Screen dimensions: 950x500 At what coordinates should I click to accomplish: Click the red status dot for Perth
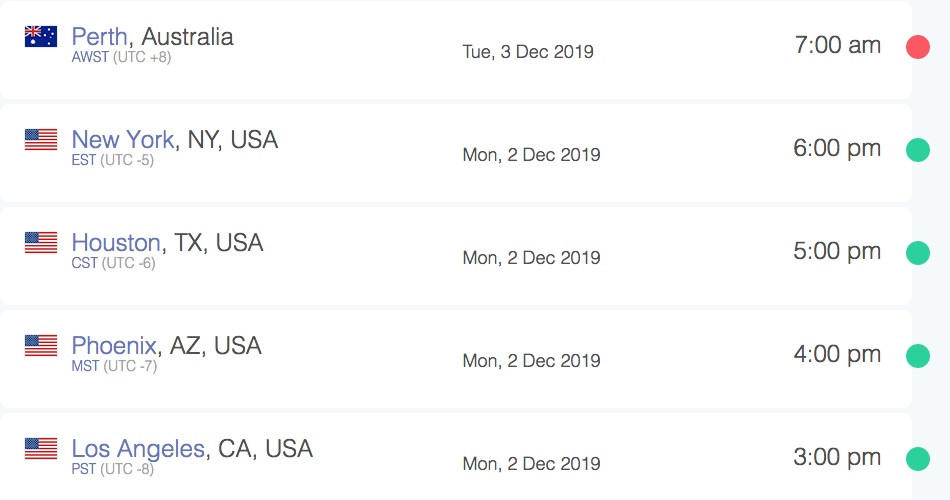pyautogui.click(x=918, y=47)
